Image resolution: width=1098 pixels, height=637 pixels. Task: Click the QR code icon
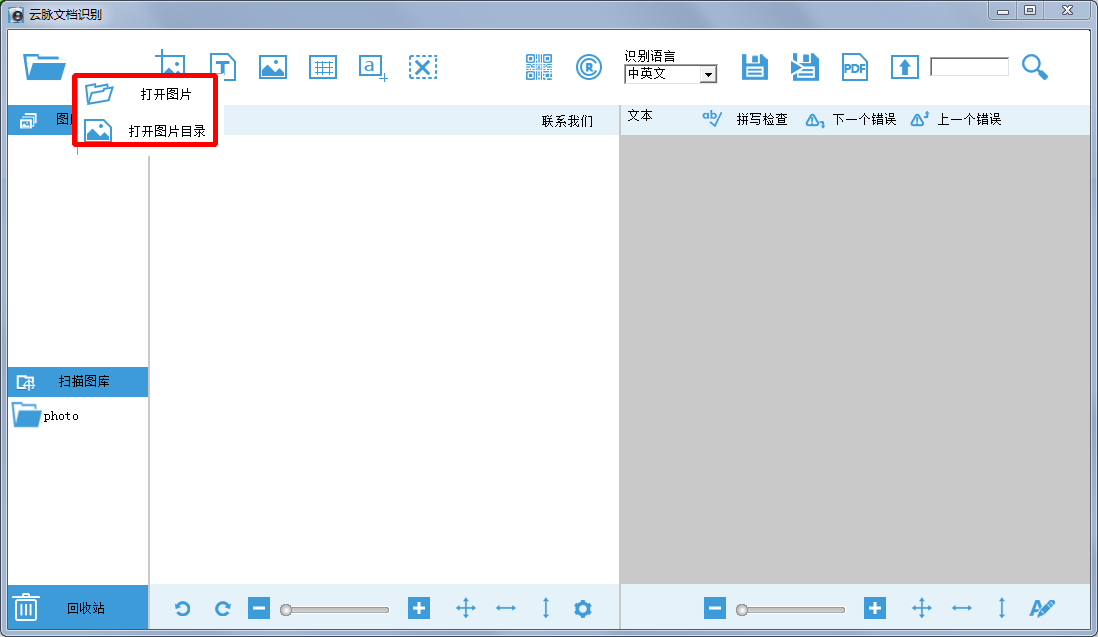point(538,67)
